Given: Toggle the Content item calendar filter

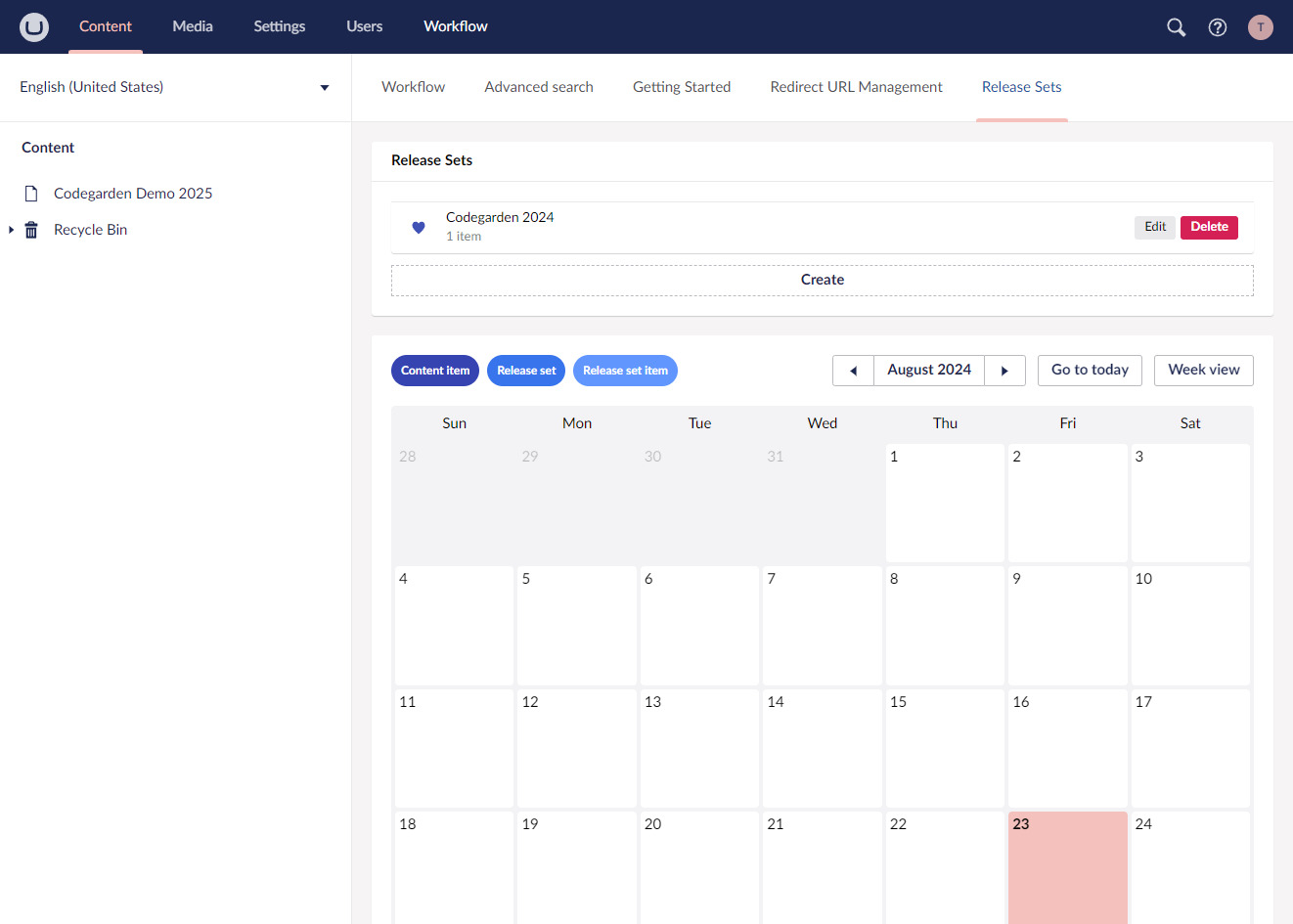Looking at the screenshot, I should pos(434,370).
